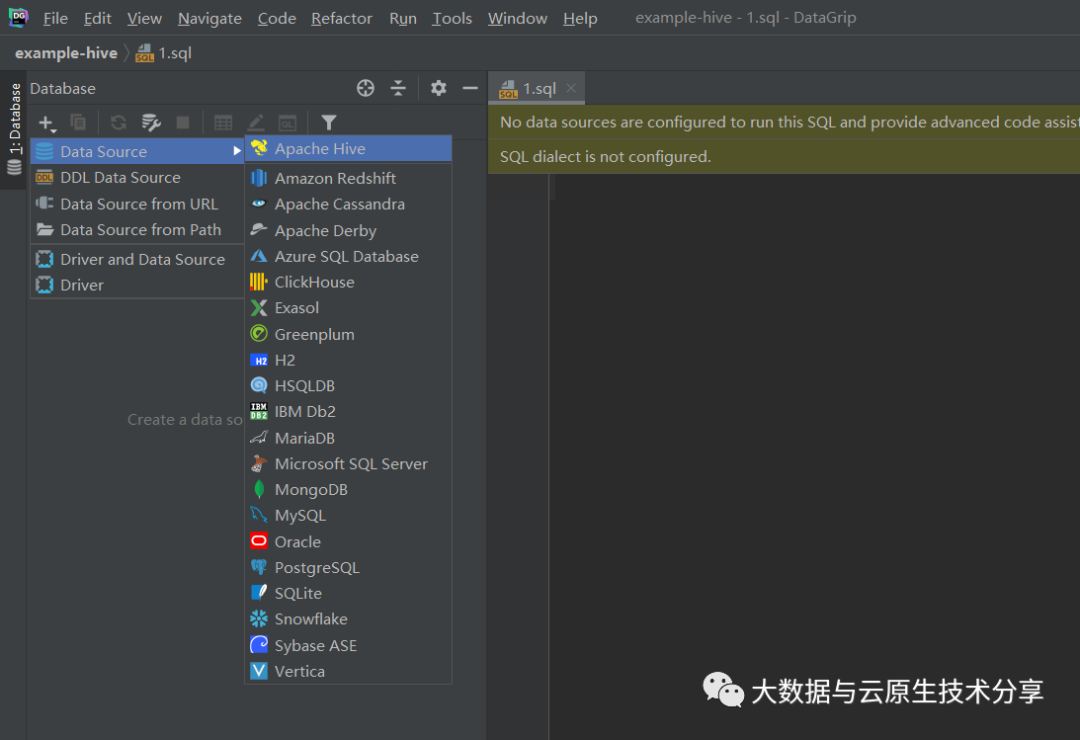Open the File menu
Image resolution: width=1080 pixels, height=740 pixels.
click(55, 19)
